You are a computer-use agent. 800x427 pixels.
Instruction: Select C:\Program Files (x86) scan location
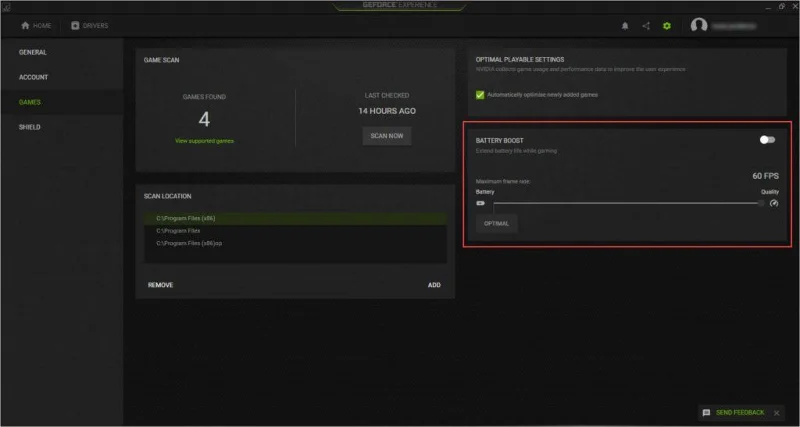(x=295, y=218)
